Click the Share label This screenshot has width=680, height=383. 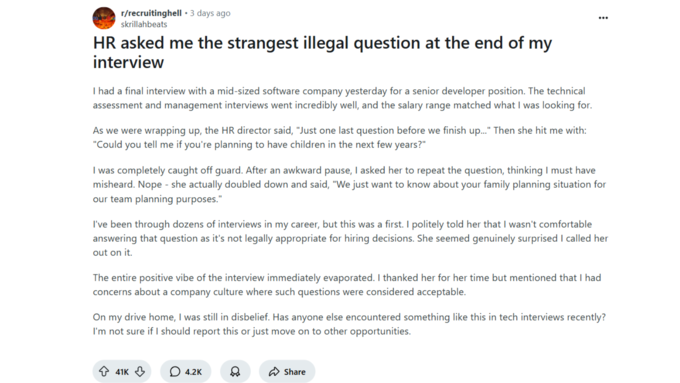pos(294,372)
